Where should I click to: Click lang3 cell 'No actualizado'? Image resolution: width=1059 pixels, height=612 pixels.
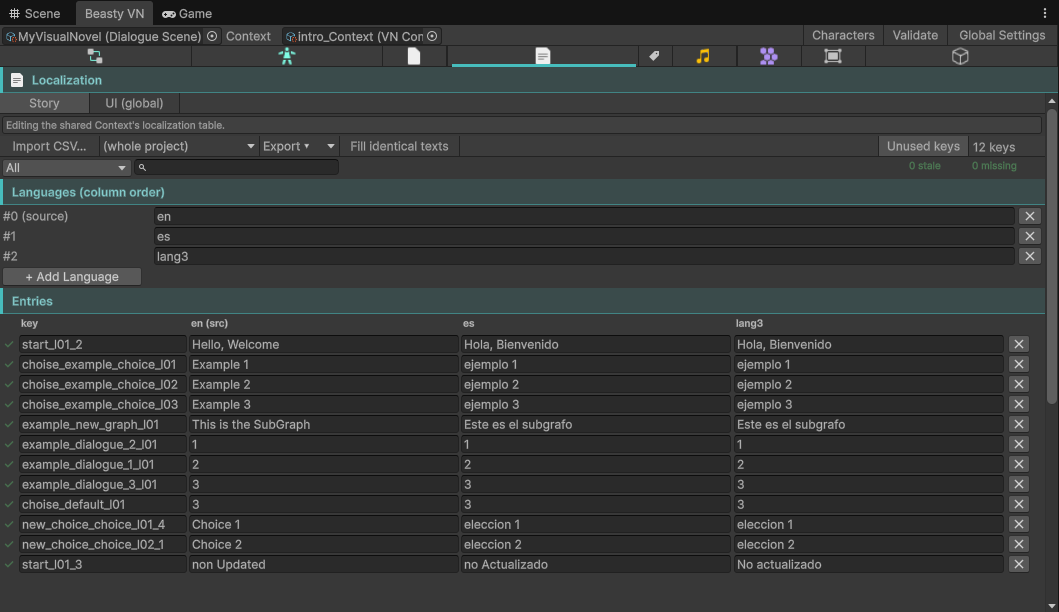pyautogui.click(x=869, y=564)
